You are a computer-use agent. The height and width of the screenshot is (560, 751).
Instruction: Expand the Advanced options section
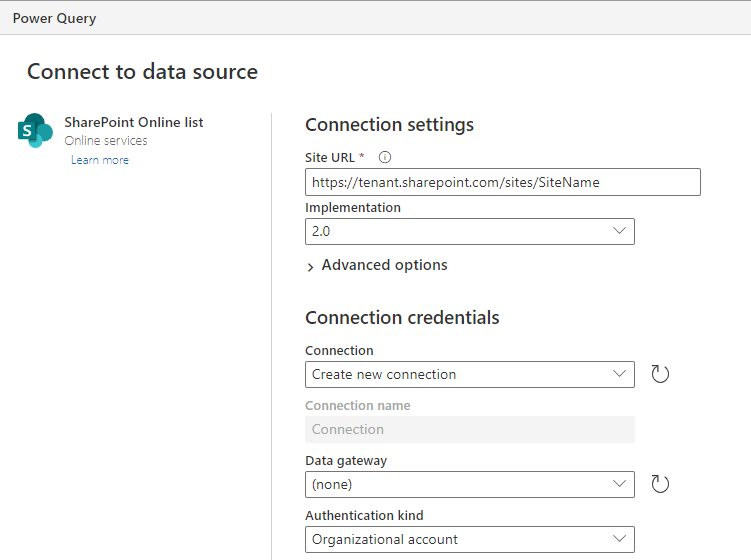[377, 265]
